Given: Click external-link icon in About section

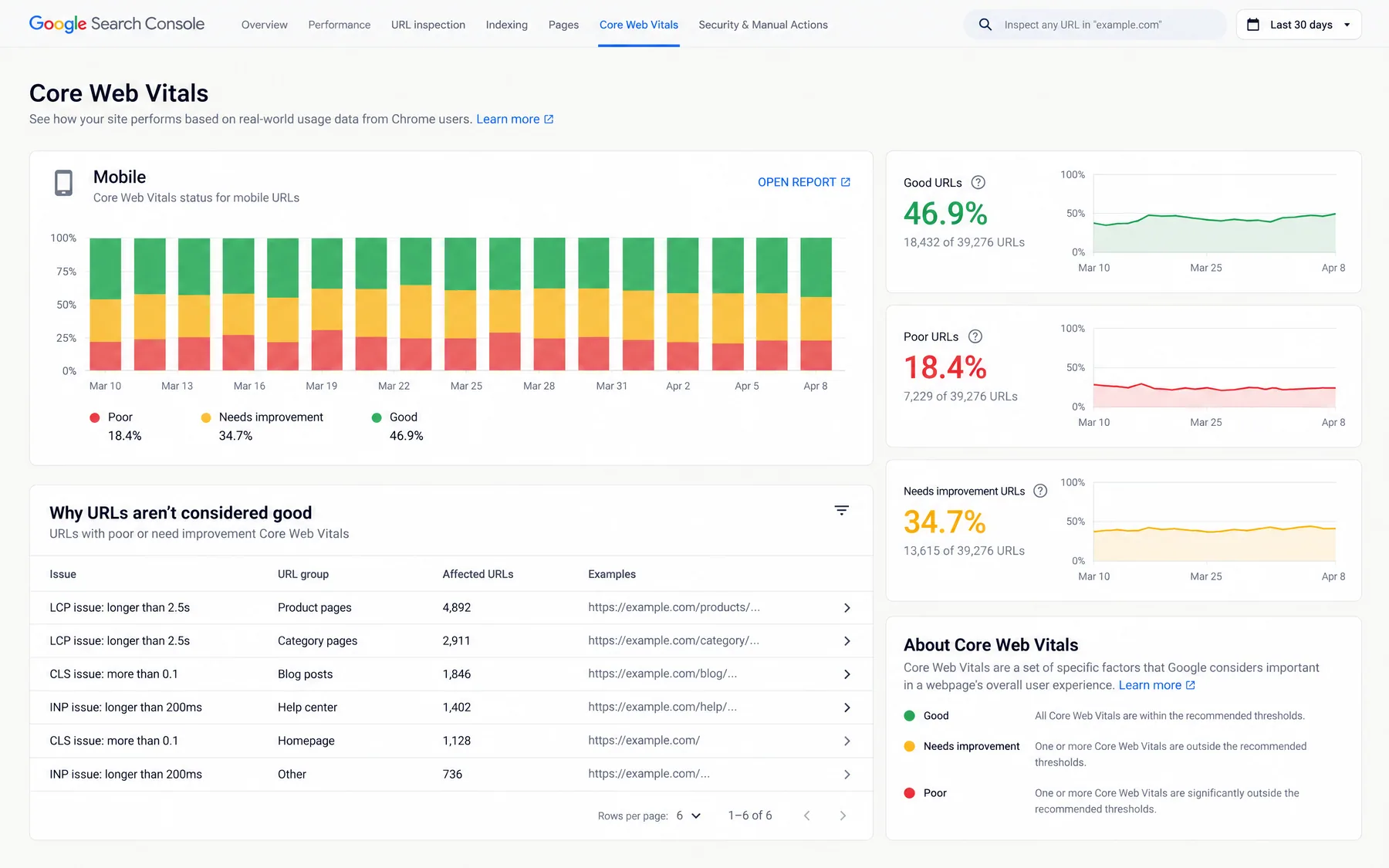Looking at the screenshot, I should click(1191, 685).
